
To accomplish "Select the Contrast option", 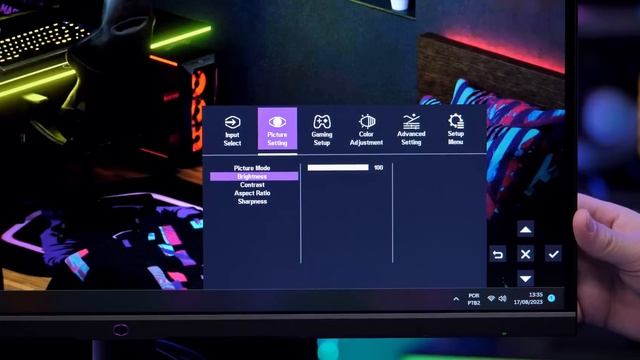I will click(x=252, y=185).
